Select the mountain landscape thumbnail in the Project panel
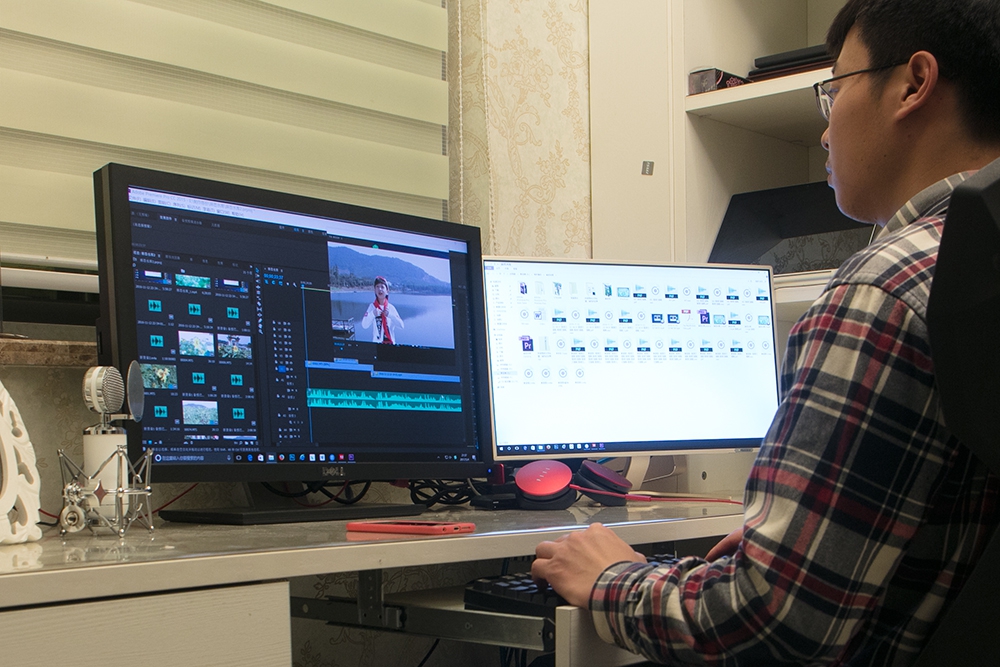This screenshot has height=667, width=1000. (200, 413)
